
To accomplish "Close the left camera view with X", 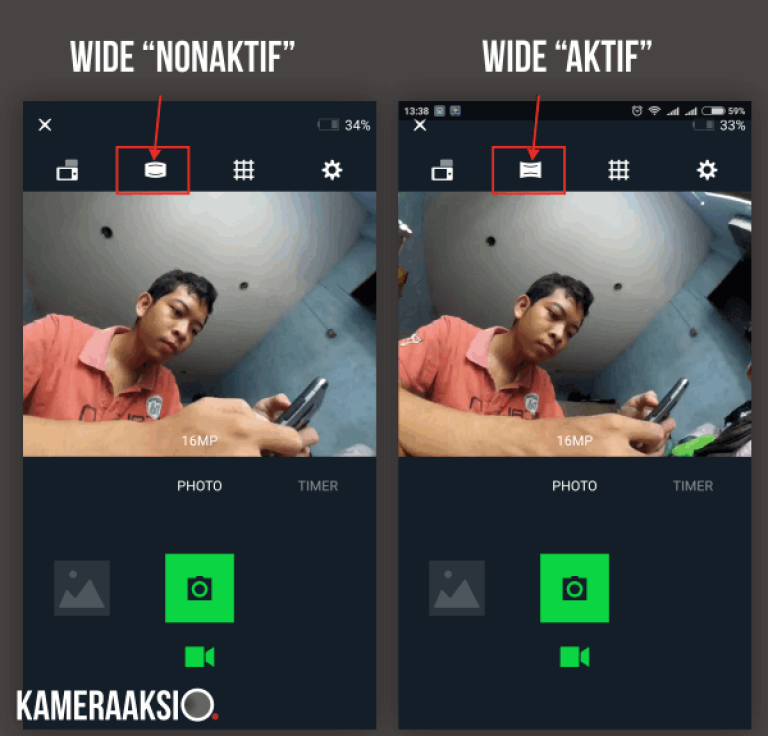I will click(x=45, y=125).
